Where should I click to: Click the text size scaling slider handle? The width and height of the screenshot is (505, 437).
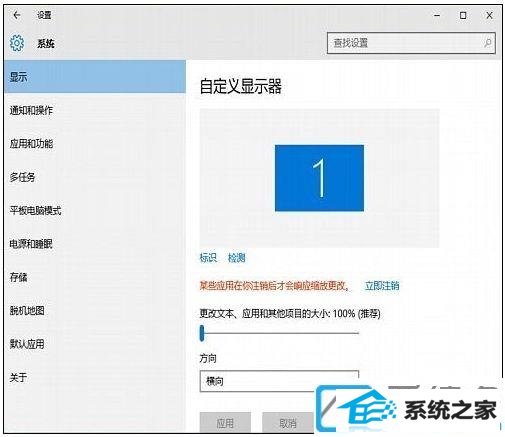[x=202, y=333]
